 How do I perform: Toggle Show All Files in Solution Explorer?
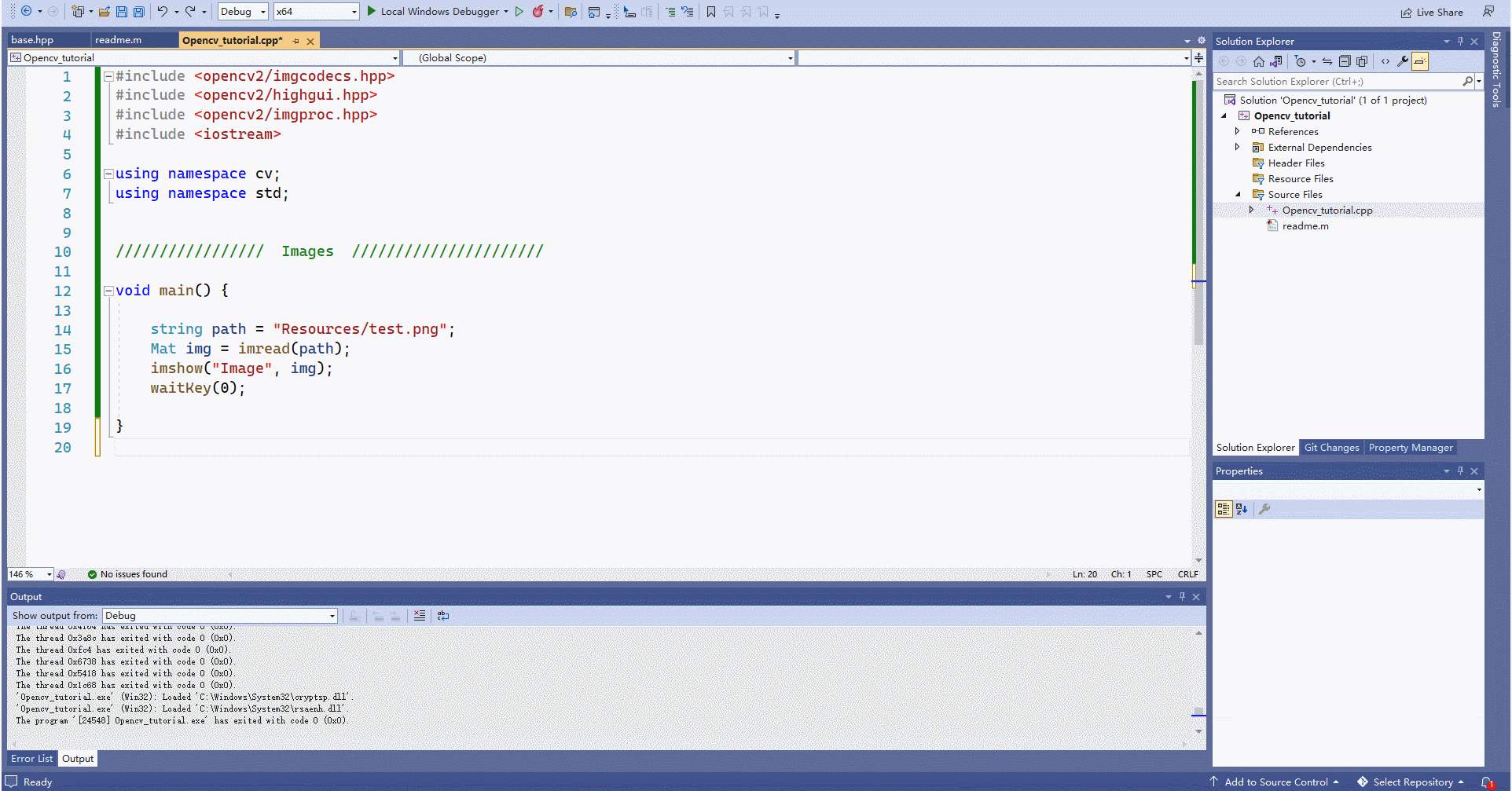pos(1362,61)
